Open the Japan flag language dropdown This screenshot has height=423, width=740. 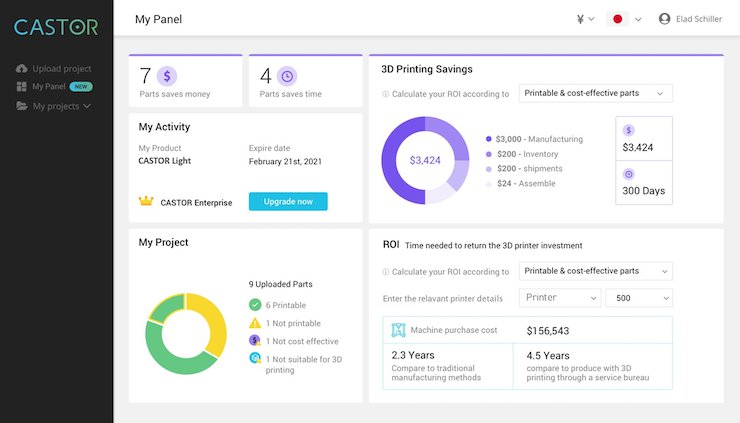pos(626,19)
